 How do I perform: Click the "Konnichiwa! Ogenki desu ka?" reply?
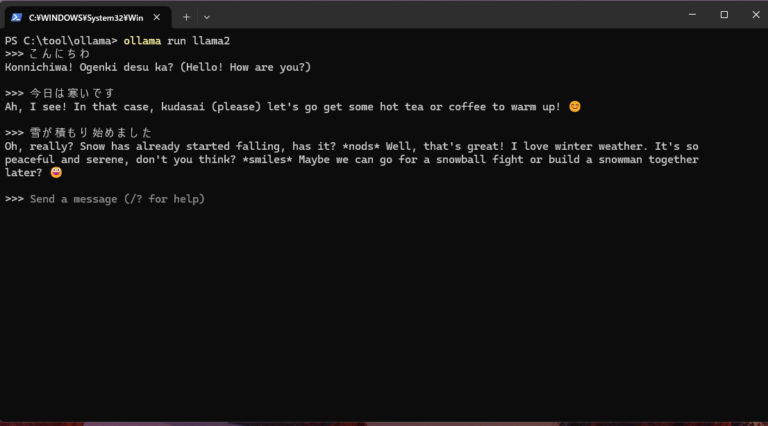102,67
